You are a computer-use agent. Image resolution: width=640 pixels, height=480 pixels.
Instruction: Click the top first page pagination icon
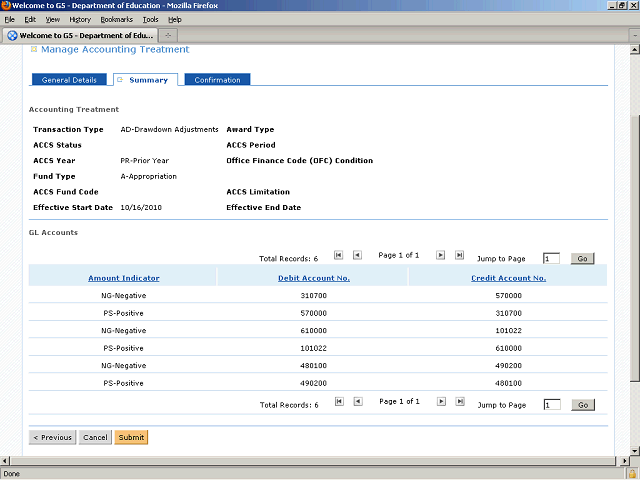[x=339, y=256]
